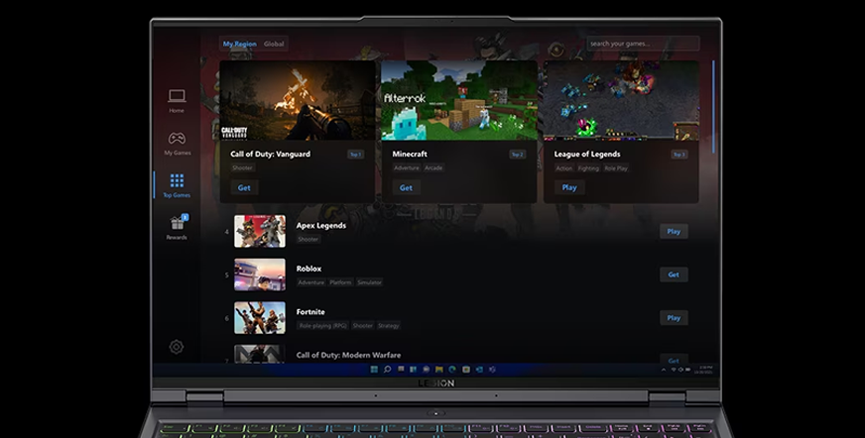Click the Minecraft card title
The image size is (865, 438).
410,154
